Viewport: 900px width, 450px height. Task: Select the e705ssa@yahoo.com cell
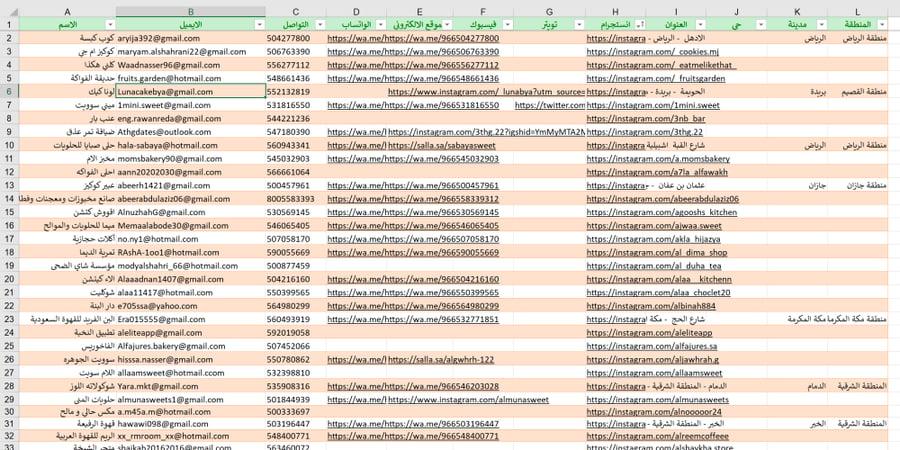tap(191, 306)
